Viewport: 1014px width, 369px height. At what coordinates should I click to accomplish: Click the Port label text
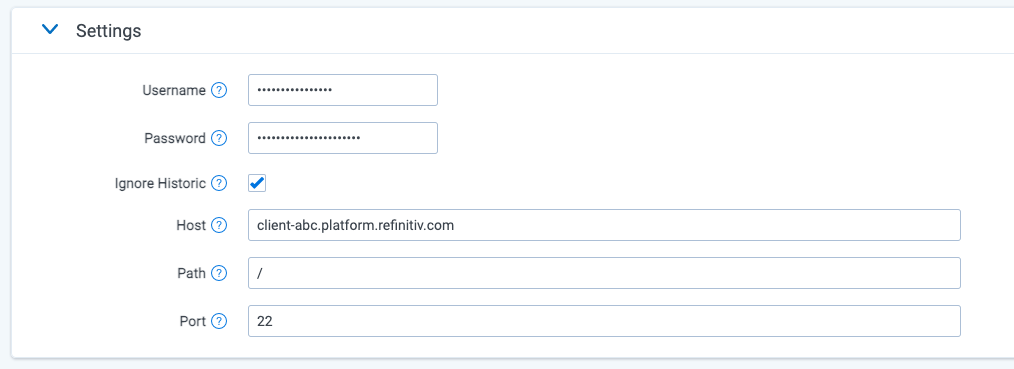192,321
